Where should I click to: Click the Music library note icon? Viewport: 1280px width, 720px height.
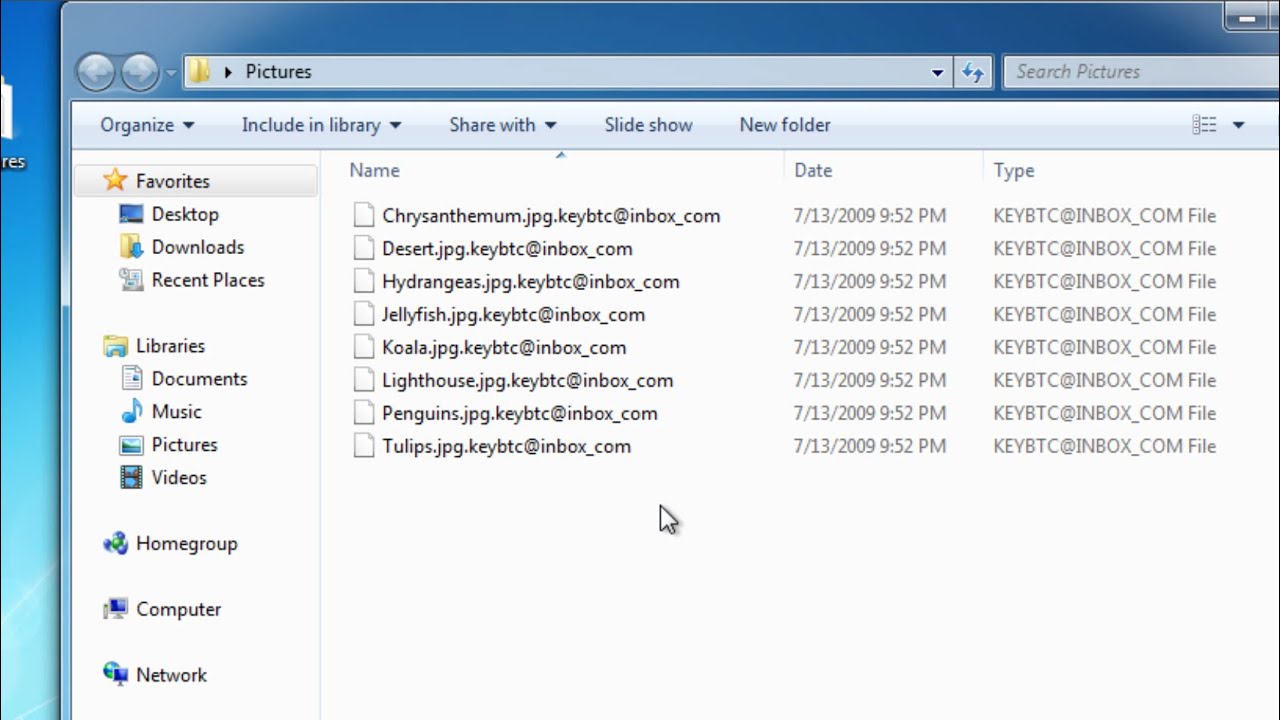point(131,411)
